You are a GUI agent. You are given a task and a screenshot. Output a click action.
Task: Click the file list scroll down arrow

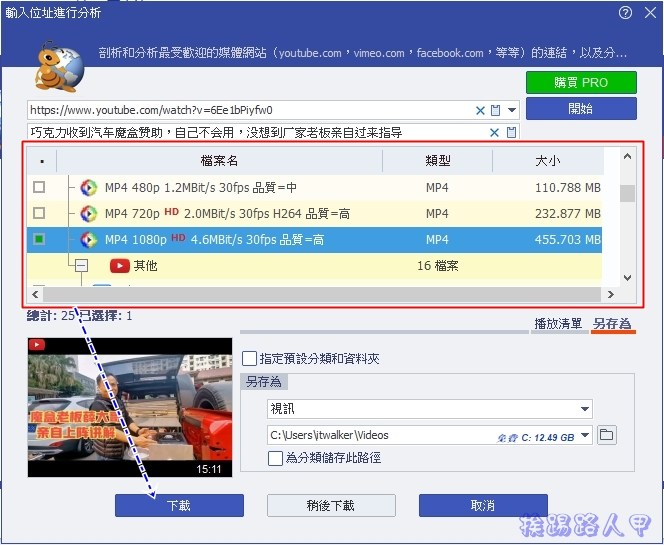click(628, 278)
